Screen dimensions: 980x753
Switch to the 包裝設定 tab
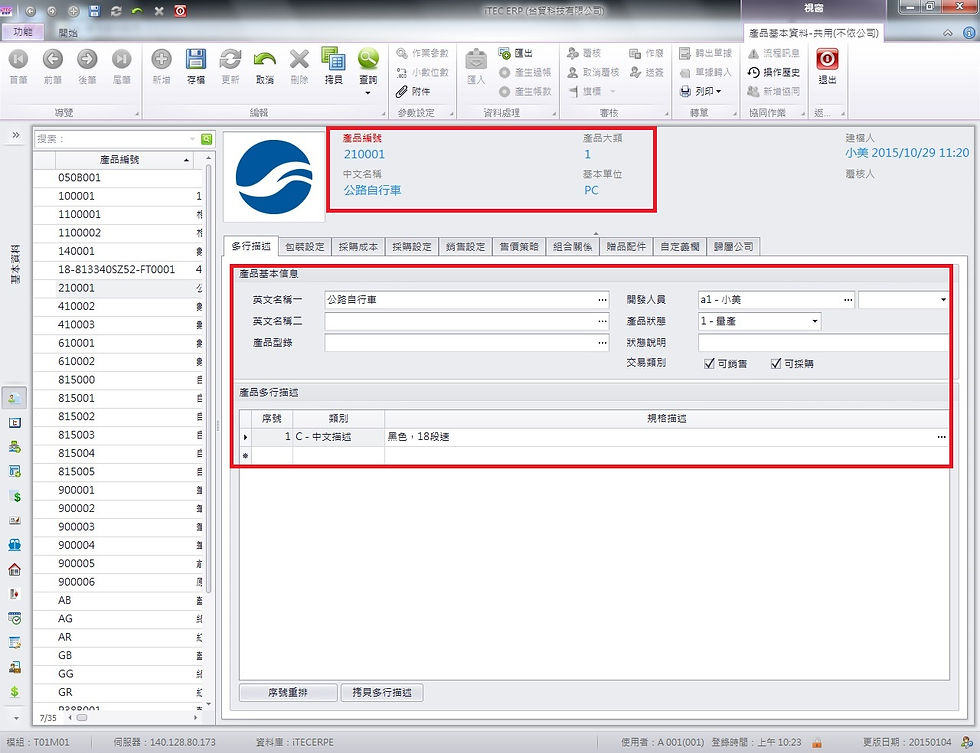(x=305, y=247)
